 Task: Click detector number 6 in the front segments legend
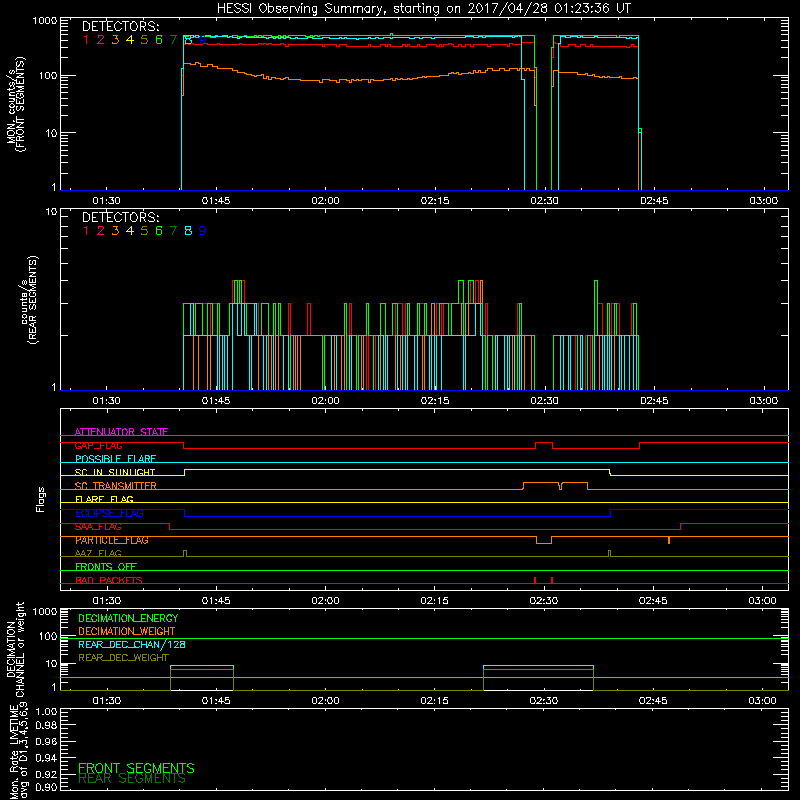[159, 40]
